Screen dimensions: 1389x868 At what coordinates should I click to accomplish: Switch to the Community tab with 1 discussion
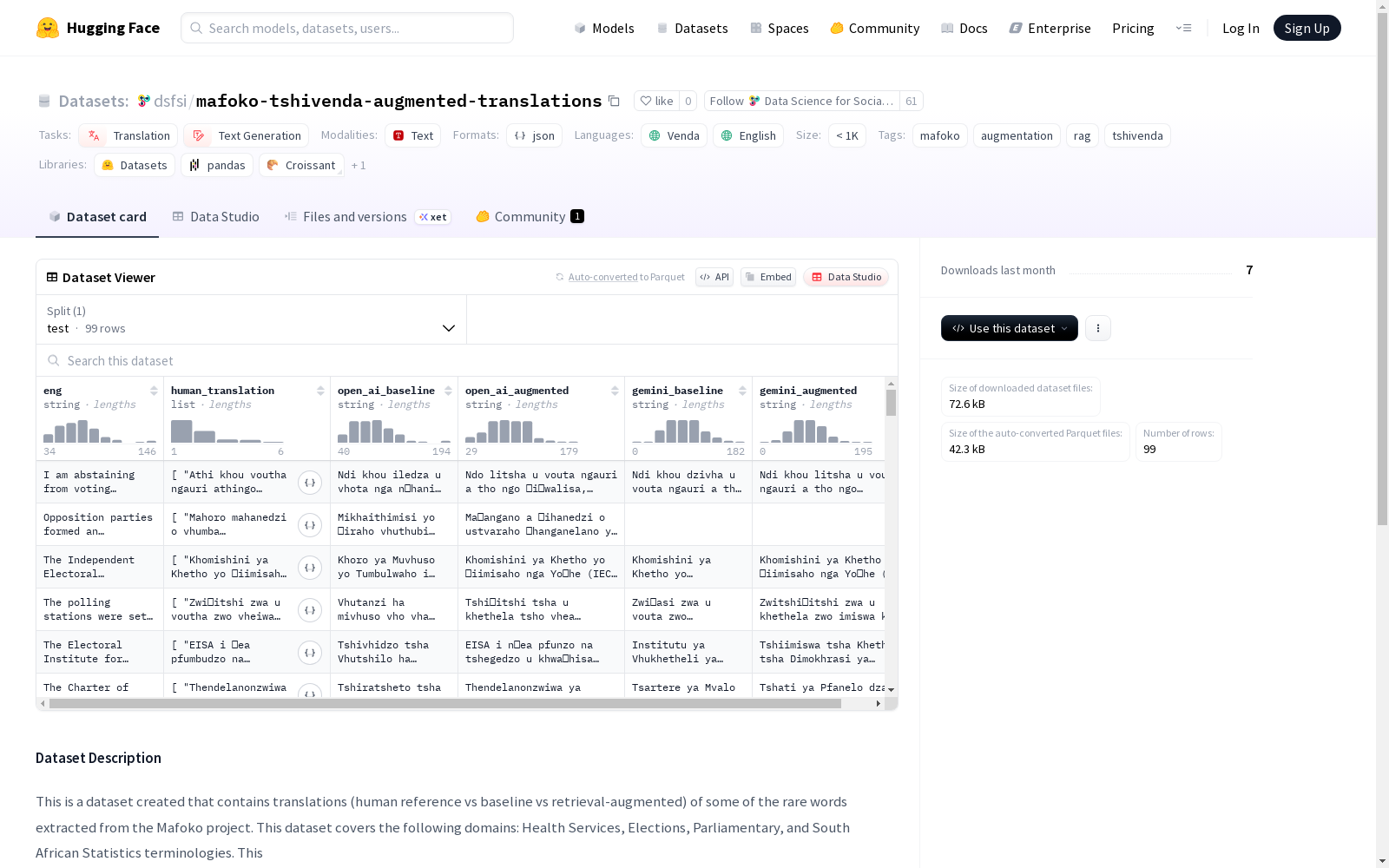pyautogui.click(x=530, y=216)
